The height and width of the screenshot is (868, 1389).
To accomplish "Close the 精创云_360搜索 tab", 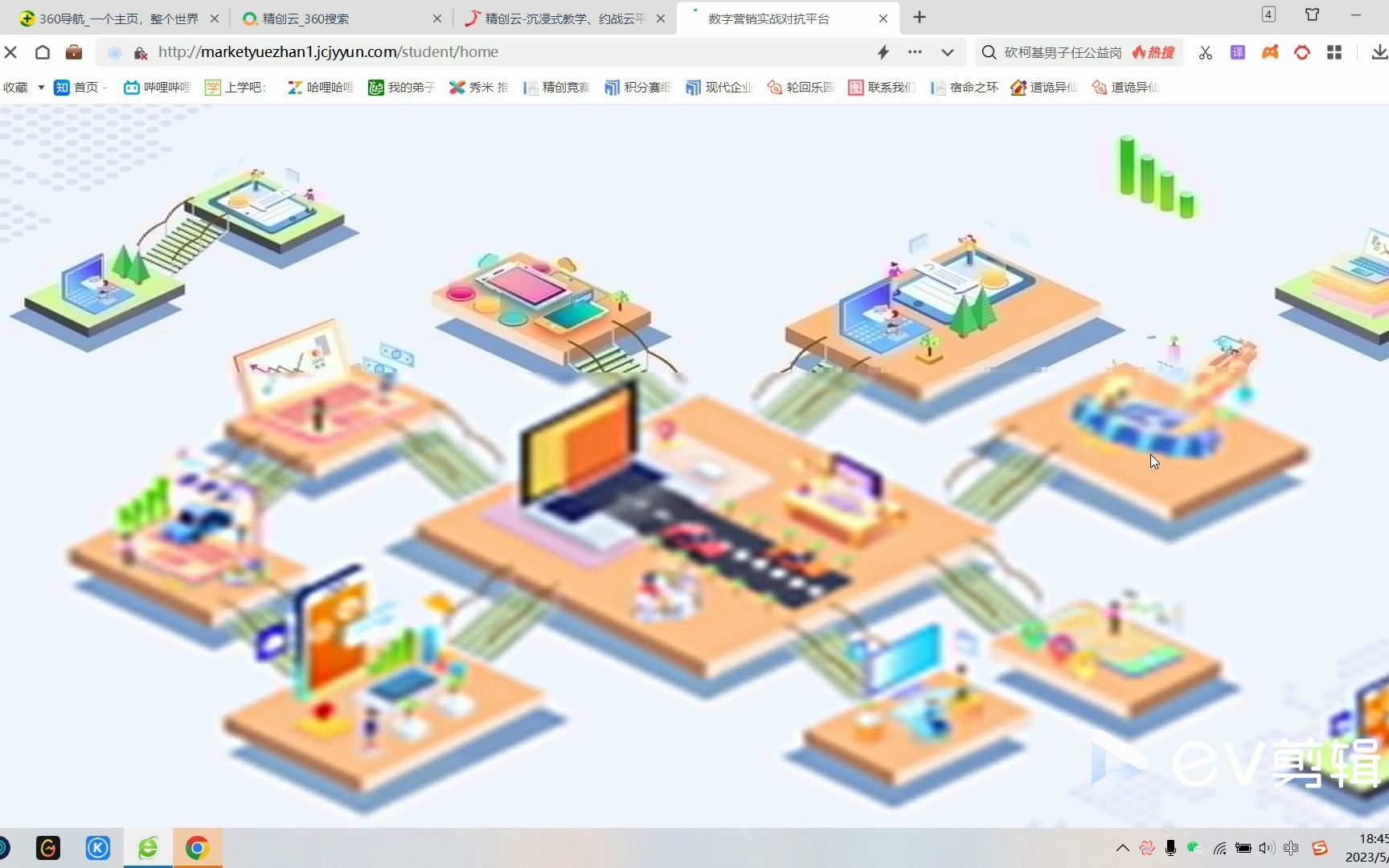I will click(437, 18).
